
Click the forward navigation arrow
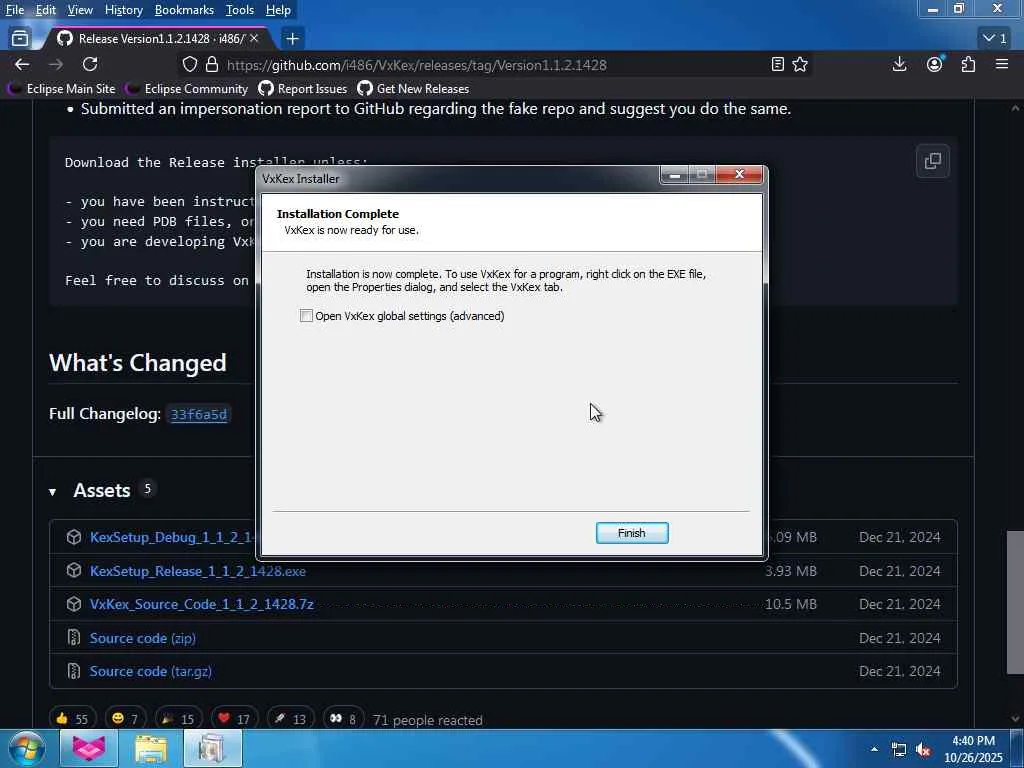pyautogui.click(x=56, y=64)
